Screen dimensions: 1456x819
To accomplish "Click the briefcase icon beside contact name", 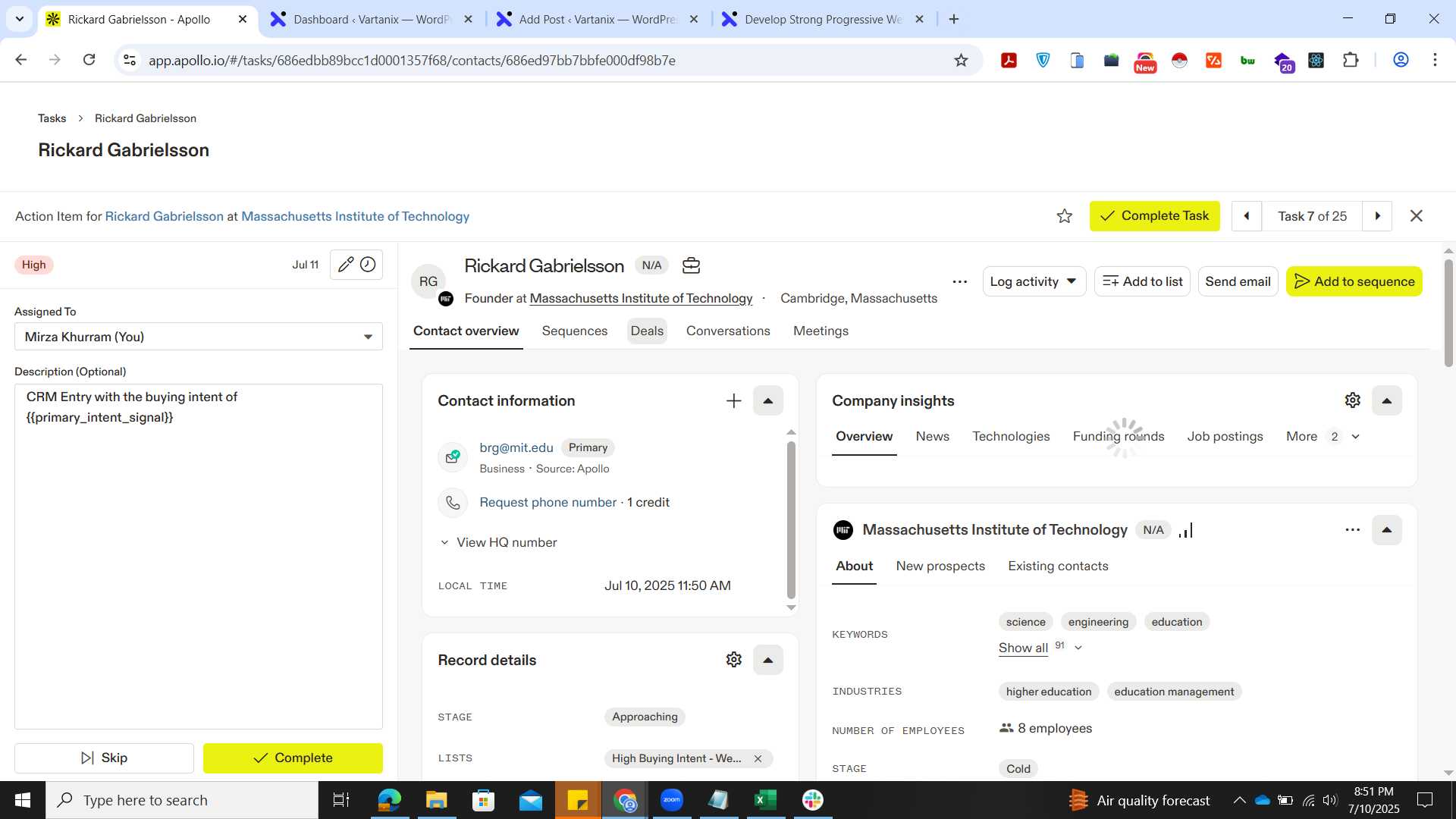I will tap(691, 265).
